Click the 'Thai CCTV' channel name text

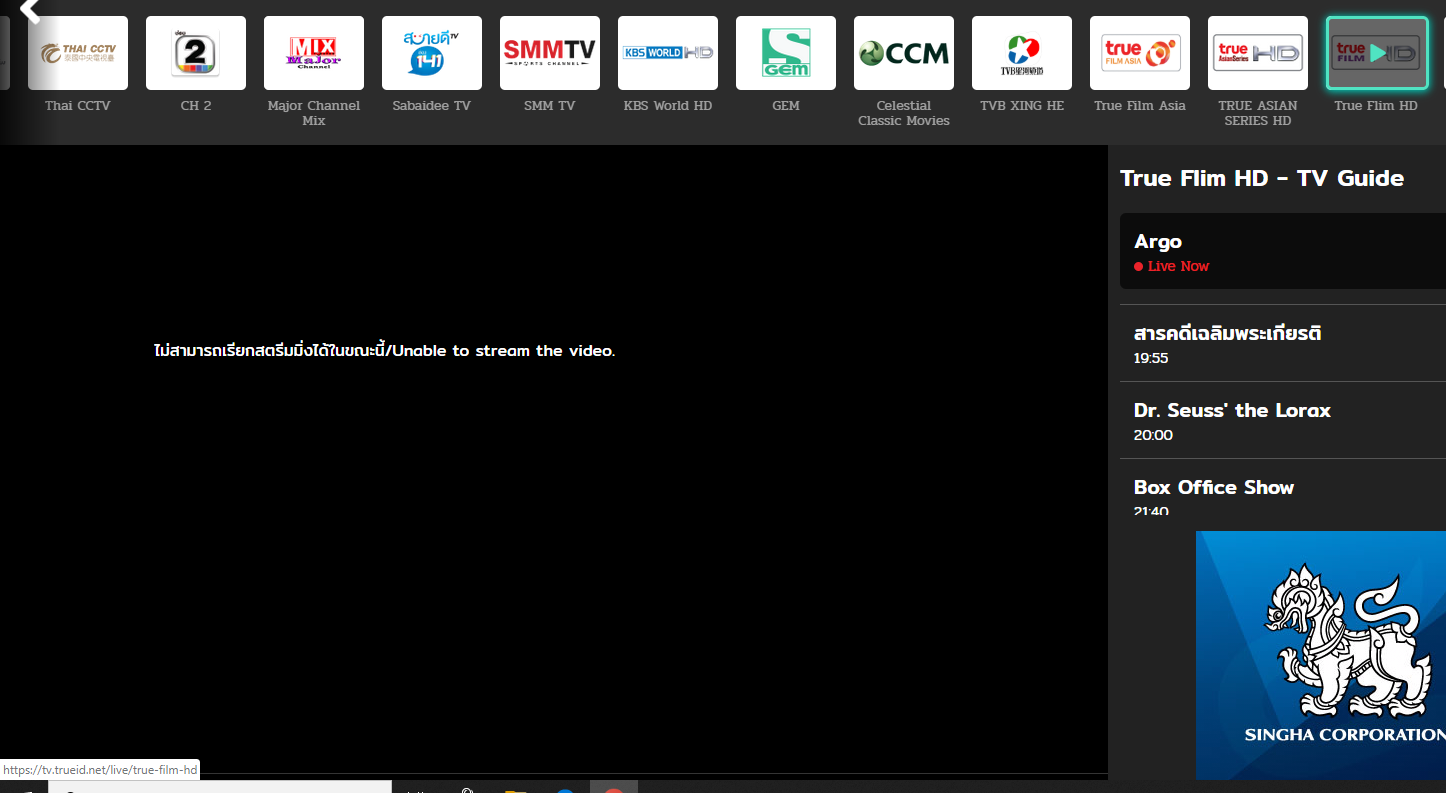coord(78,106)
